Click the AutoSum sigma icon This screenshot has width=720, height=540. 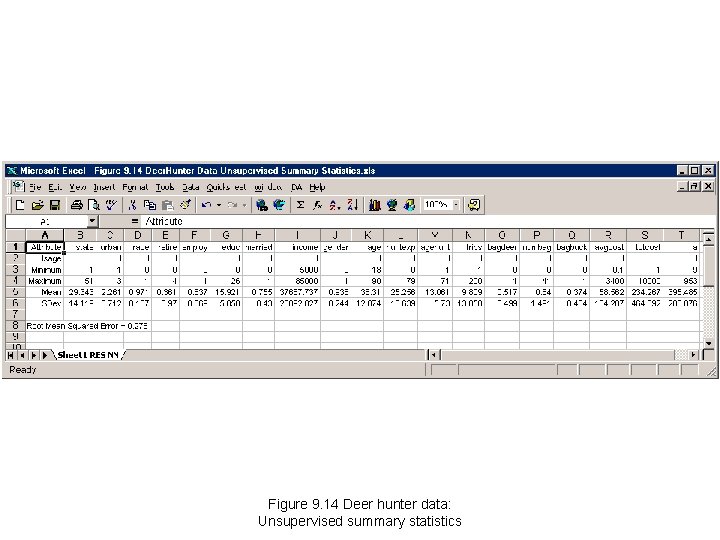[300, 205]
